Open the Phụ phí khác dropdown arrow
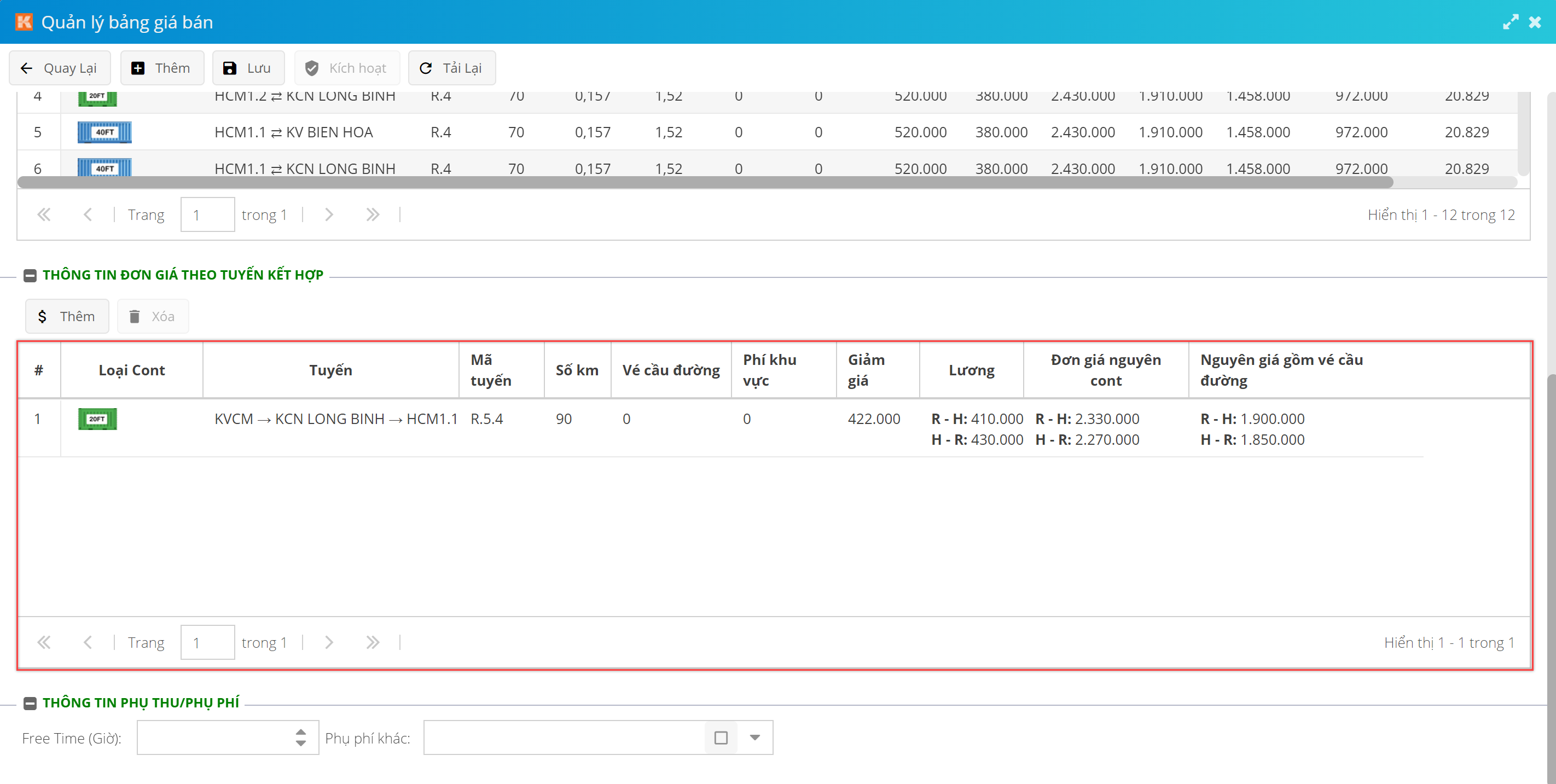Image resolution: width=1556 pixels, height=784 pixels. click(x=754, y=737)
